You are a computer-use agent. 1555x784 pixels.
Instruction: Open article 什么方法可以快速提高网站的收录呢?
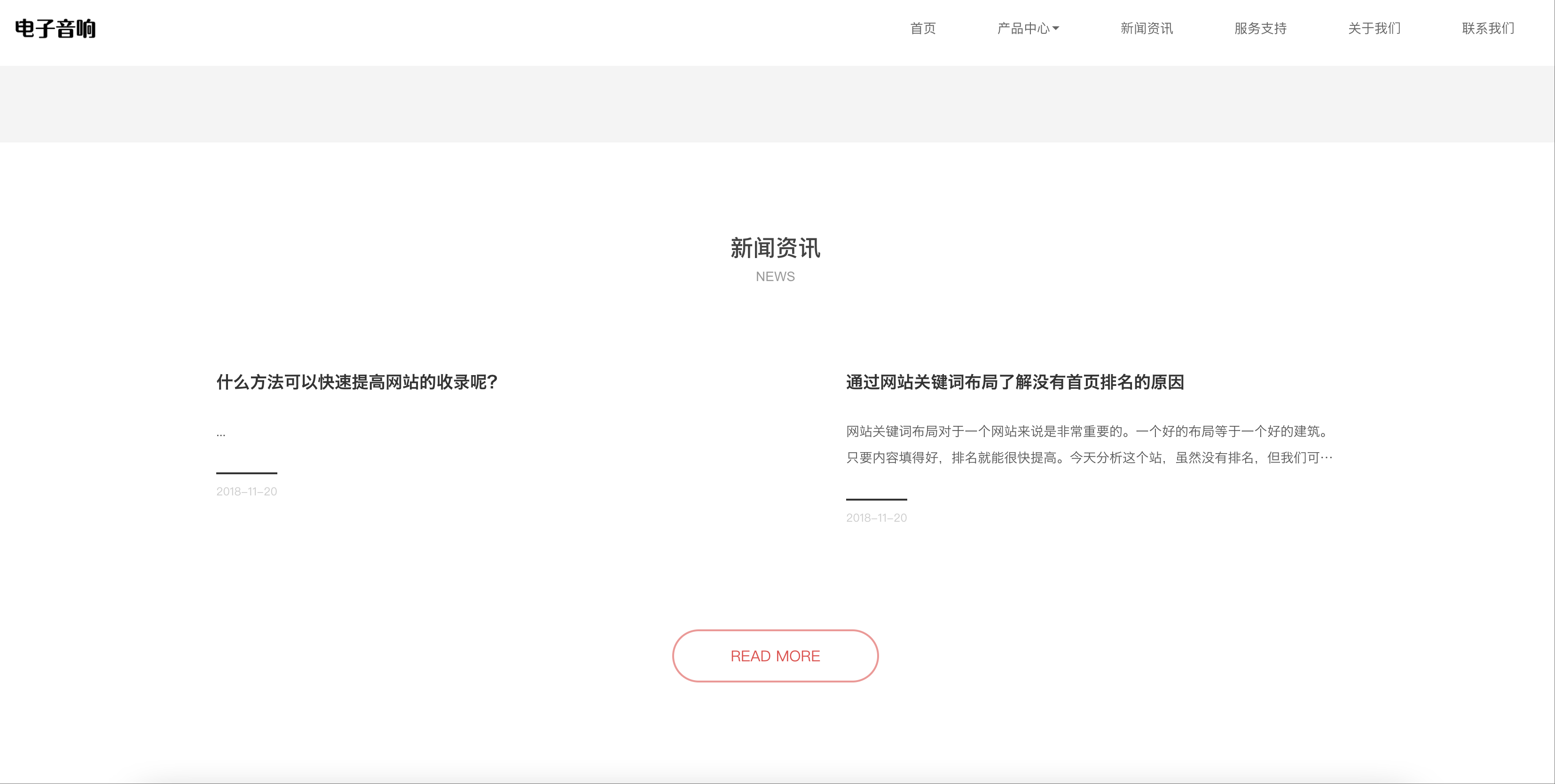[357, 382]
